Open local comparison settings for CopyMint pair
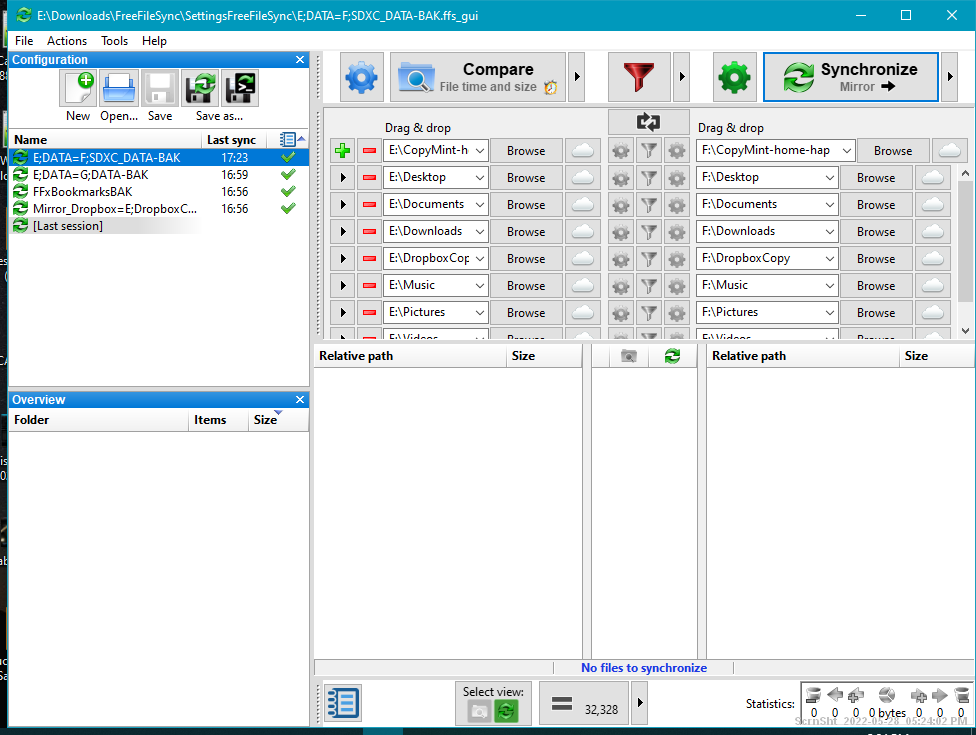Screen dimensions: 976x735 click(621, 151)
